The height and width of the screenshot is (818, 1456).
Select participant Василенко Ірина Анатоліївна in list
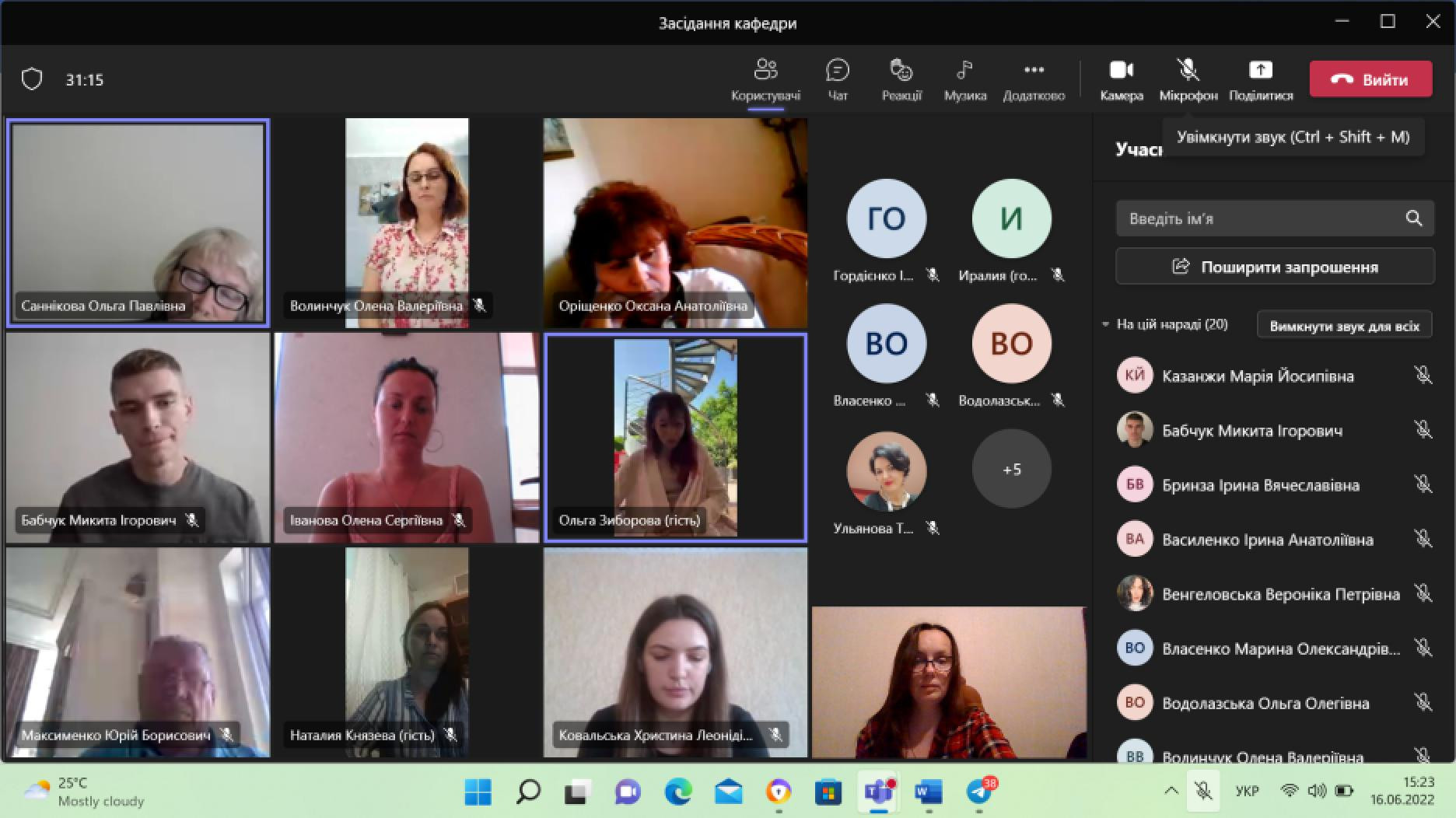click(1275, 539)
